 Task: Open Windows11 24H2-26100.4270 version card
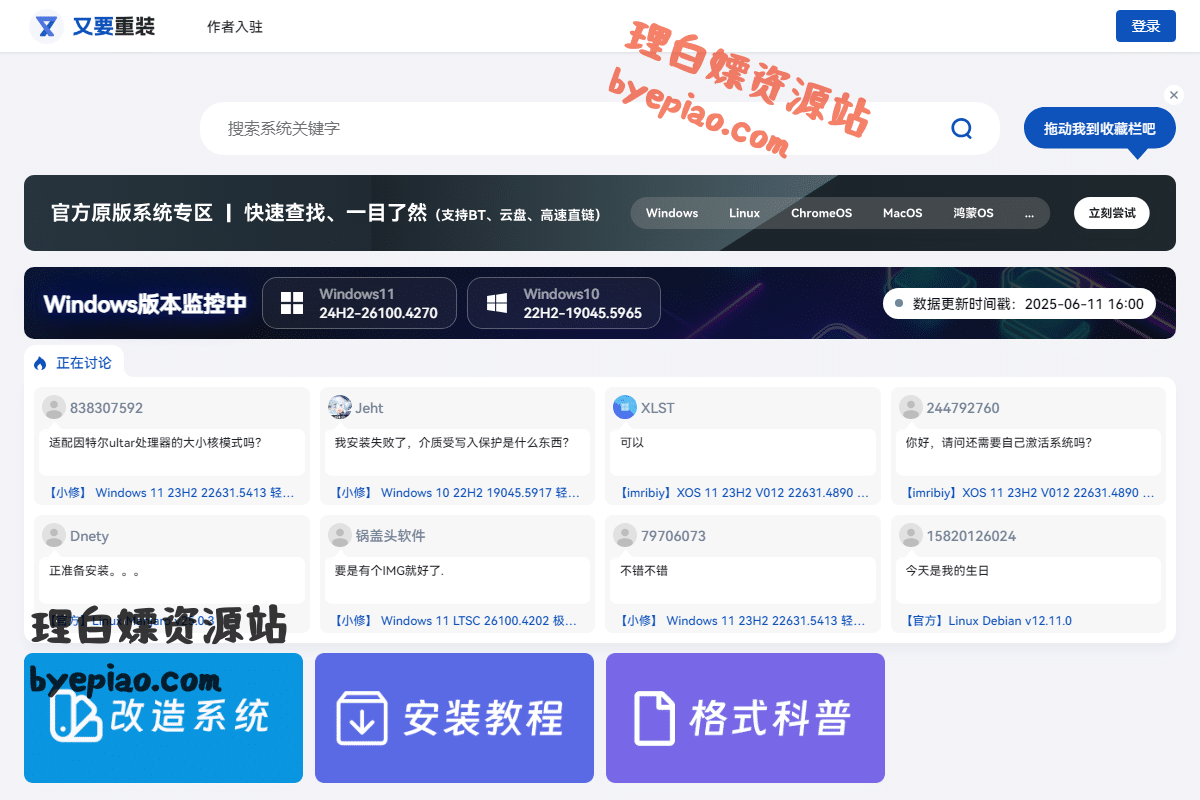pyautogui.click(x=359, y=303)
